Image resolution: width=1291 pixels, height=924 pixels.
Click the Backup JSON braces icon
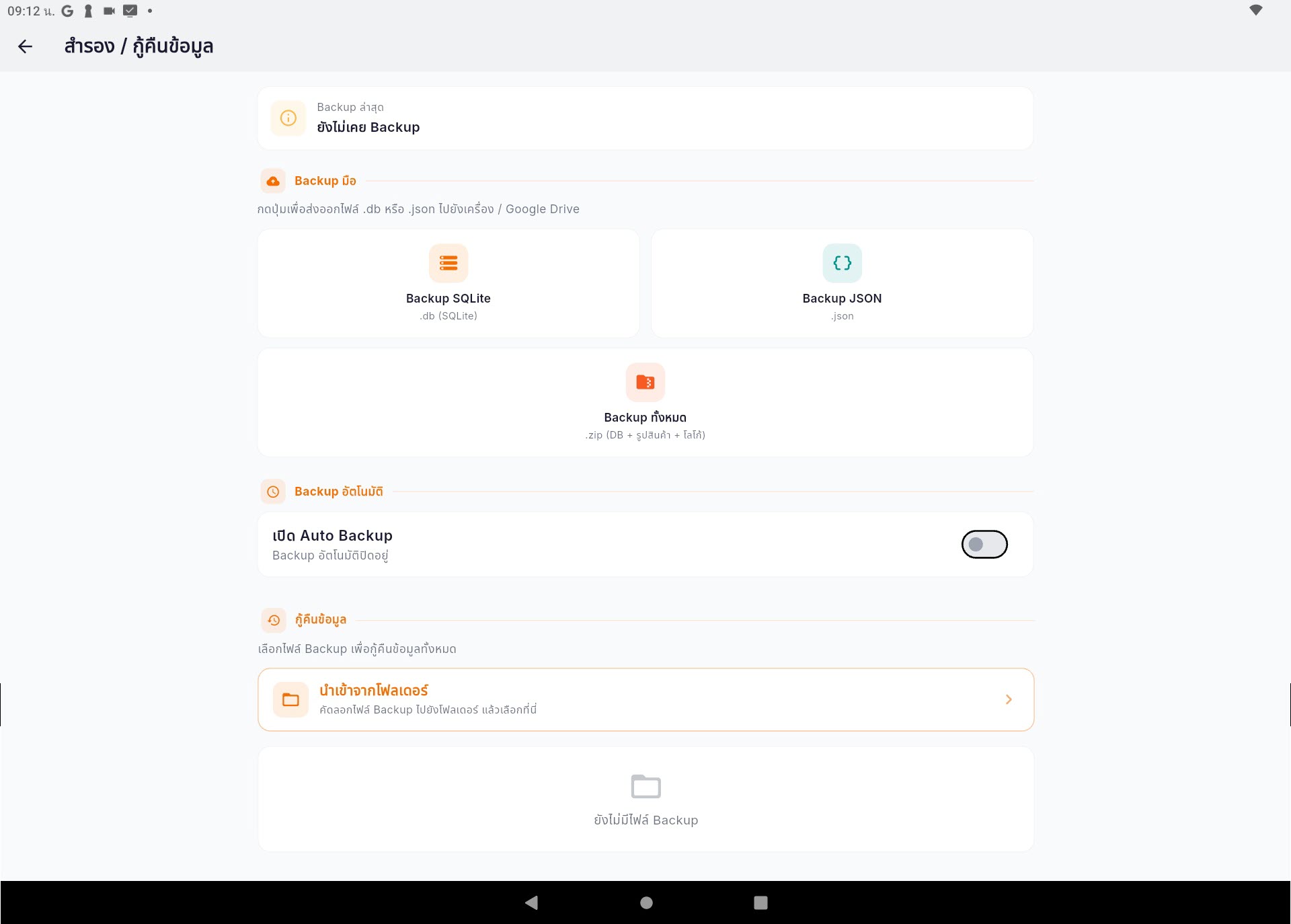pos(842,263)
